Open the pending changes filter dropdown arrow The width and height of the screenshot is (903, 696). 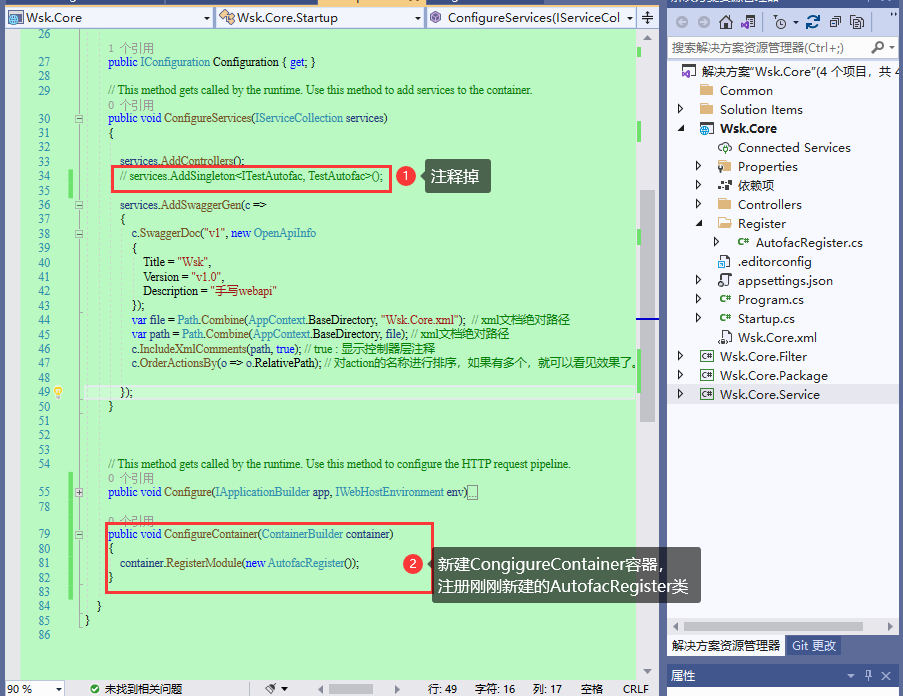(796, 22)
